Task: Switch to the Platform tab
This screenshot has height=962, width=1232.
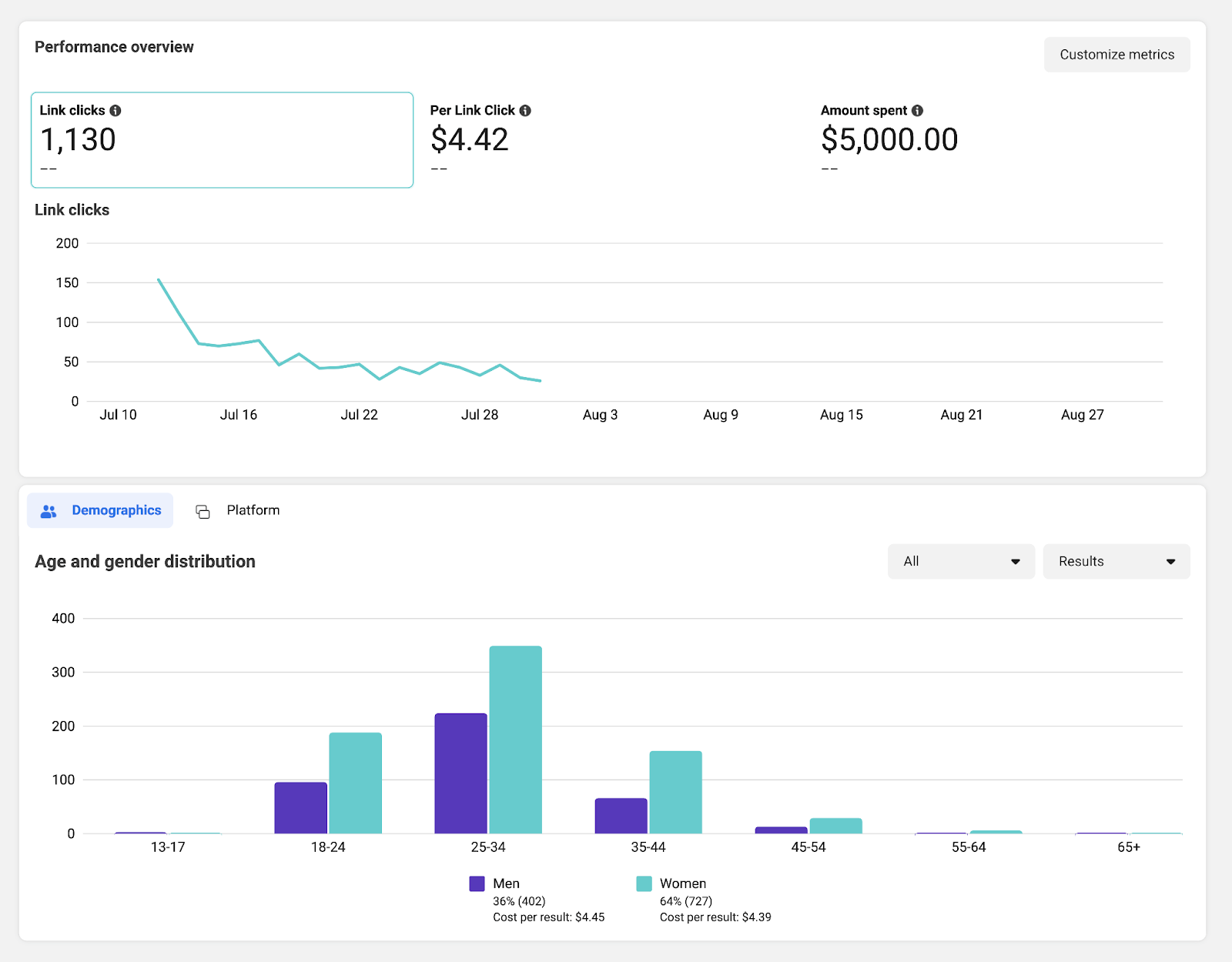Action: [252, 509]
